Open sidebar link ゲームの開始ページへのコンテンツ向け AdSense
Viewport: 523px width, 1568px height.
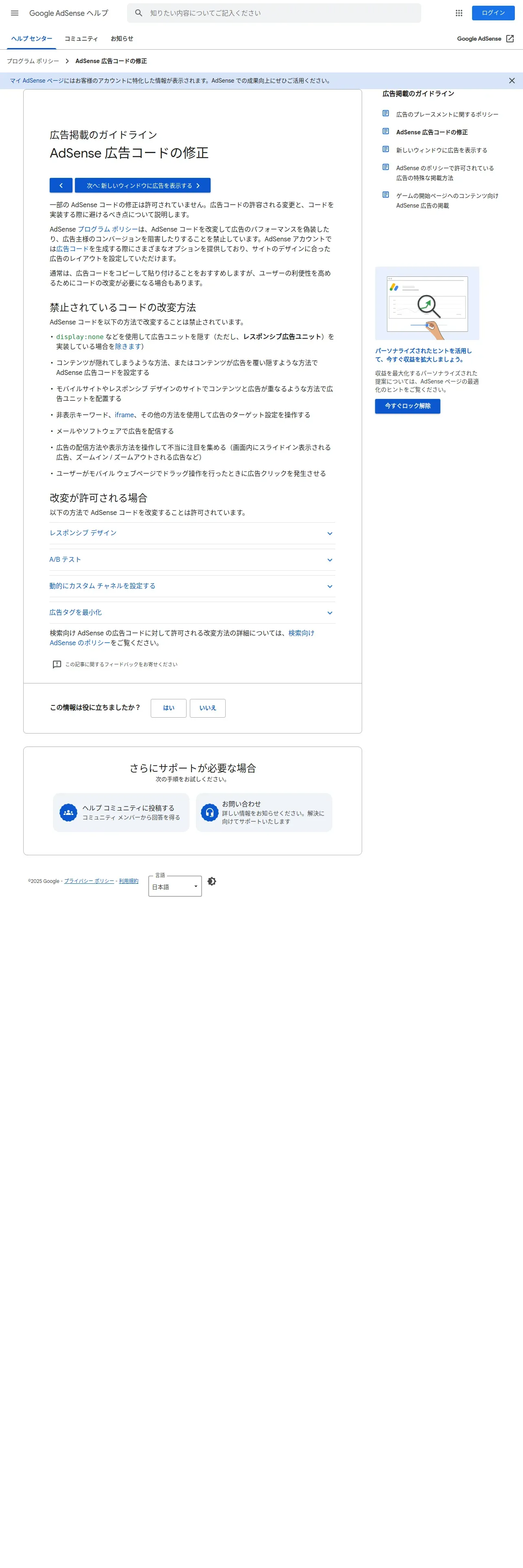pyautogui.click(x=447, y=200)
